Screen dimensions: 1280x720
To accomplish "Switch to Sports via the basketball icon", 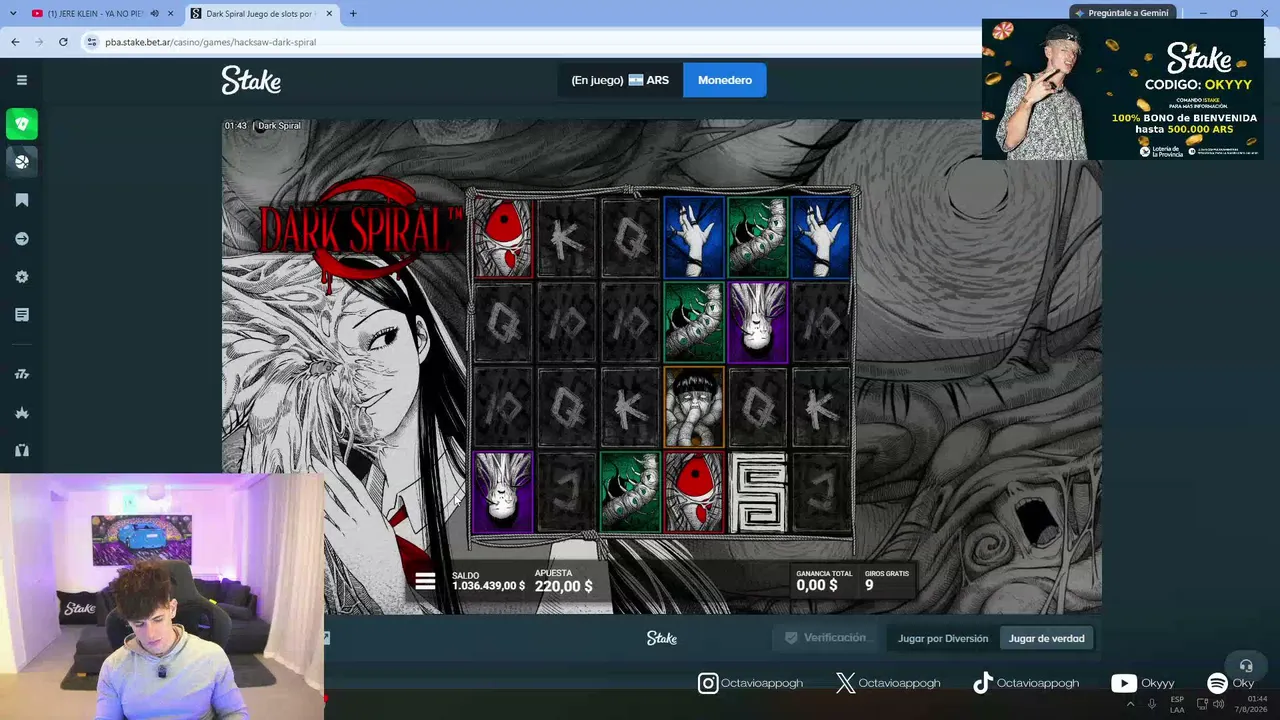I will [22, 162].
